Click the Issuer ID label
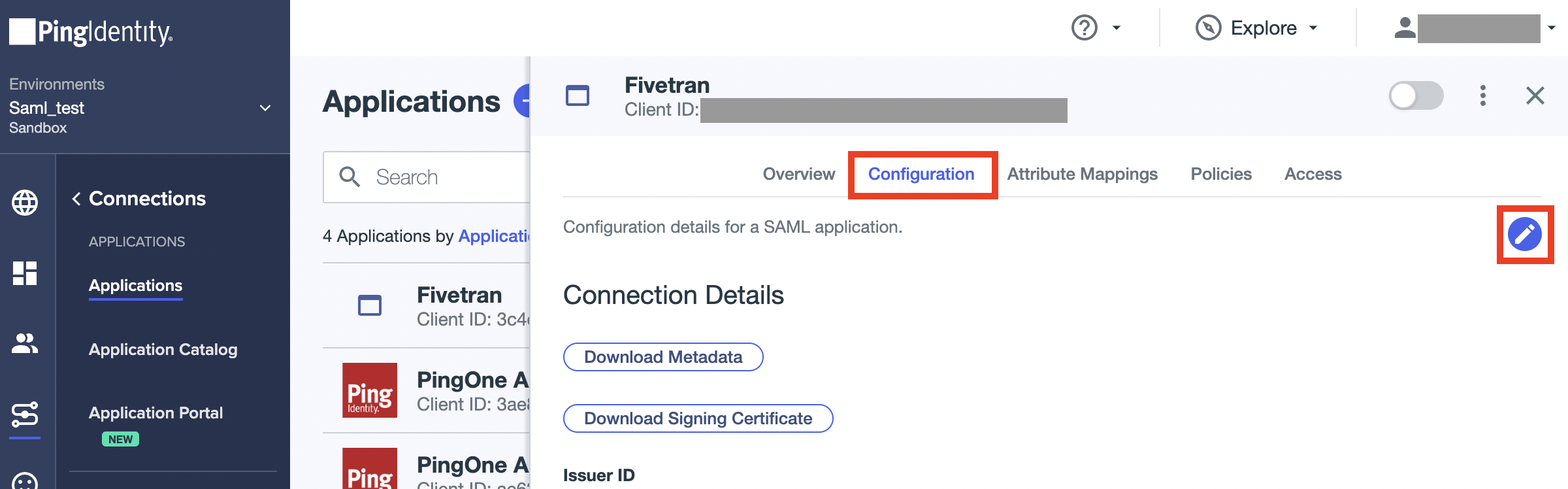Image resolution: width=1568 pixels, height=489 pixels. (x=599, y=475)
